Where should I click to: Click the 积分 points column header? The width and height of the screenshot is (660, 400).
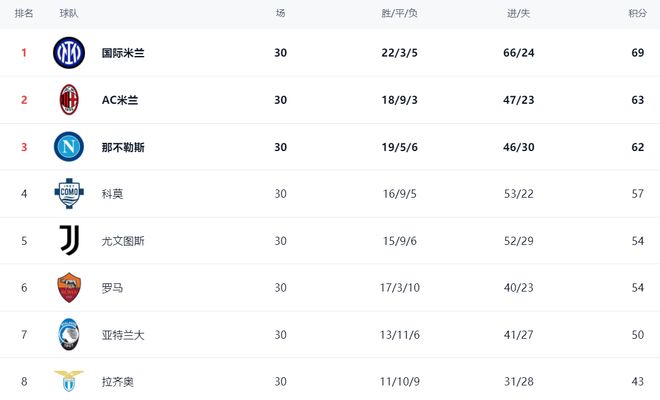click(x=637, y=13)
